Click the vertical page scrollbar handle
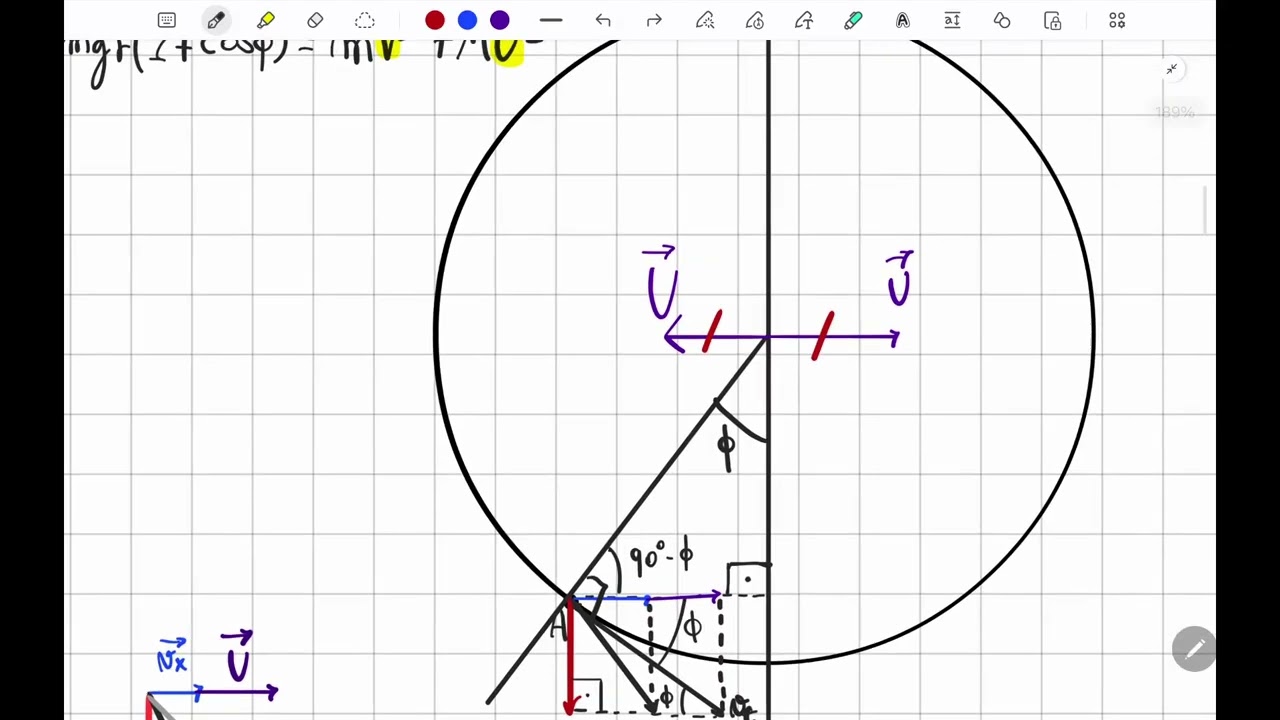The width and height of the screenshot is (1280, 720). click(1206, 210)
